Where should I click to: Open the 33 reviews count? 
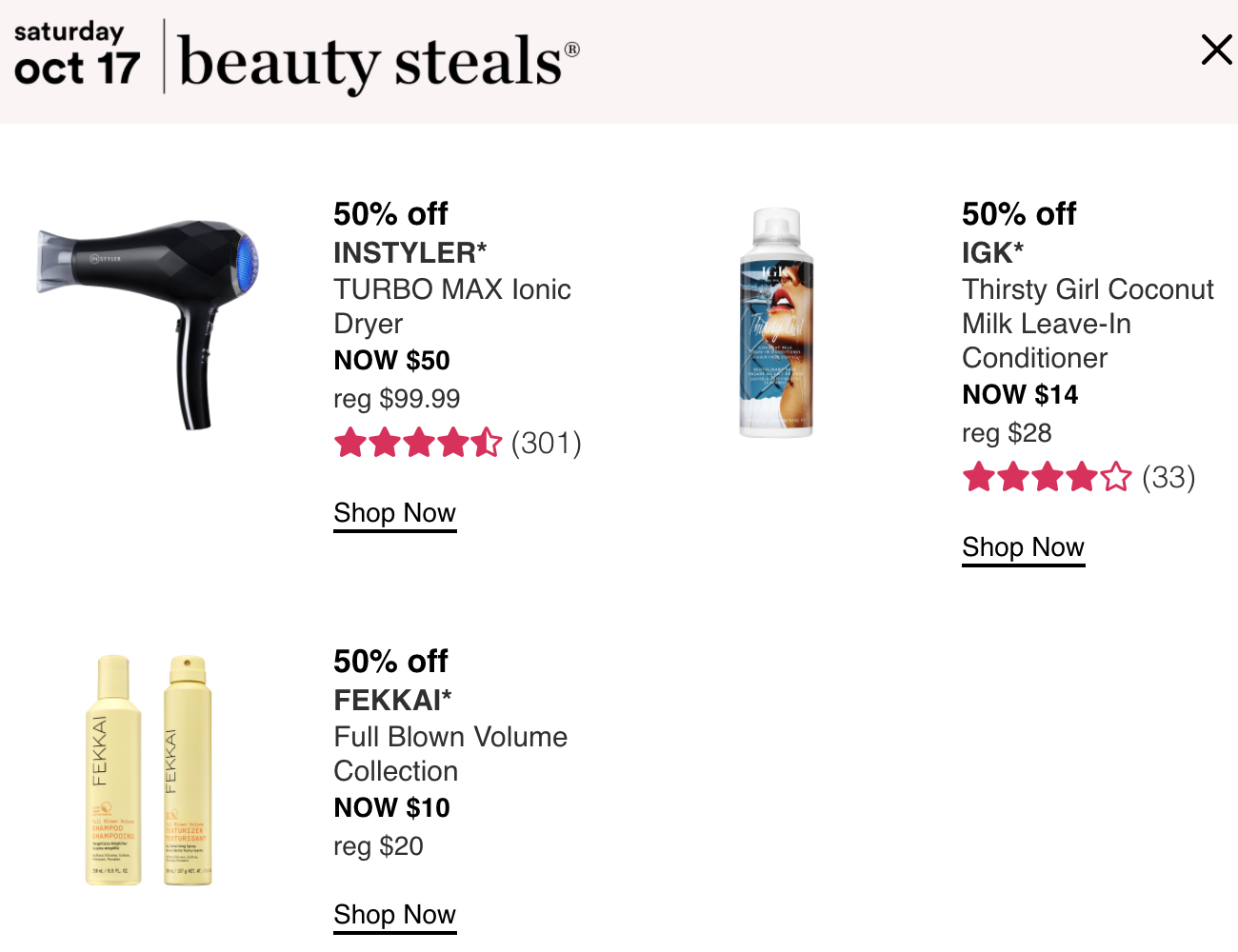coord(1168,478)
